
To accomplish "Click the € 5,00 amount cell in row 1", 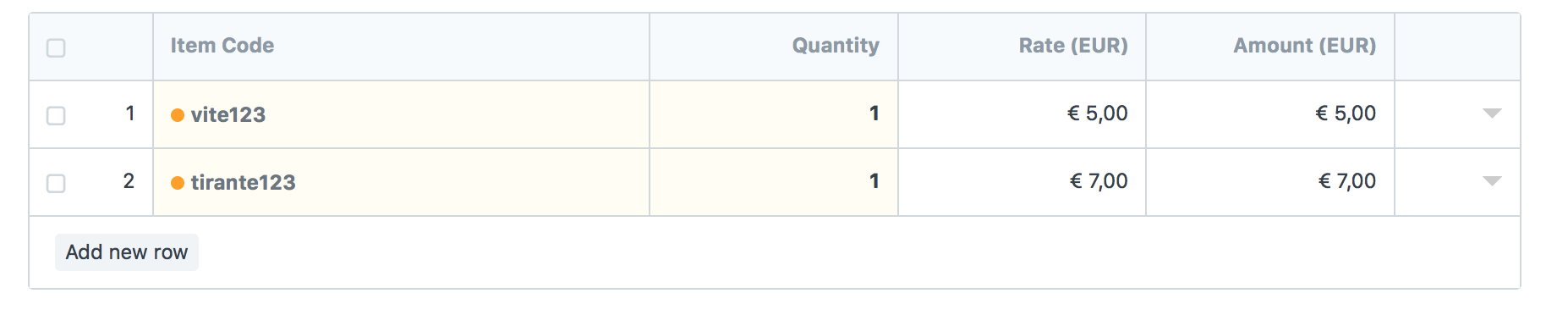I will tap(1270, 114).
